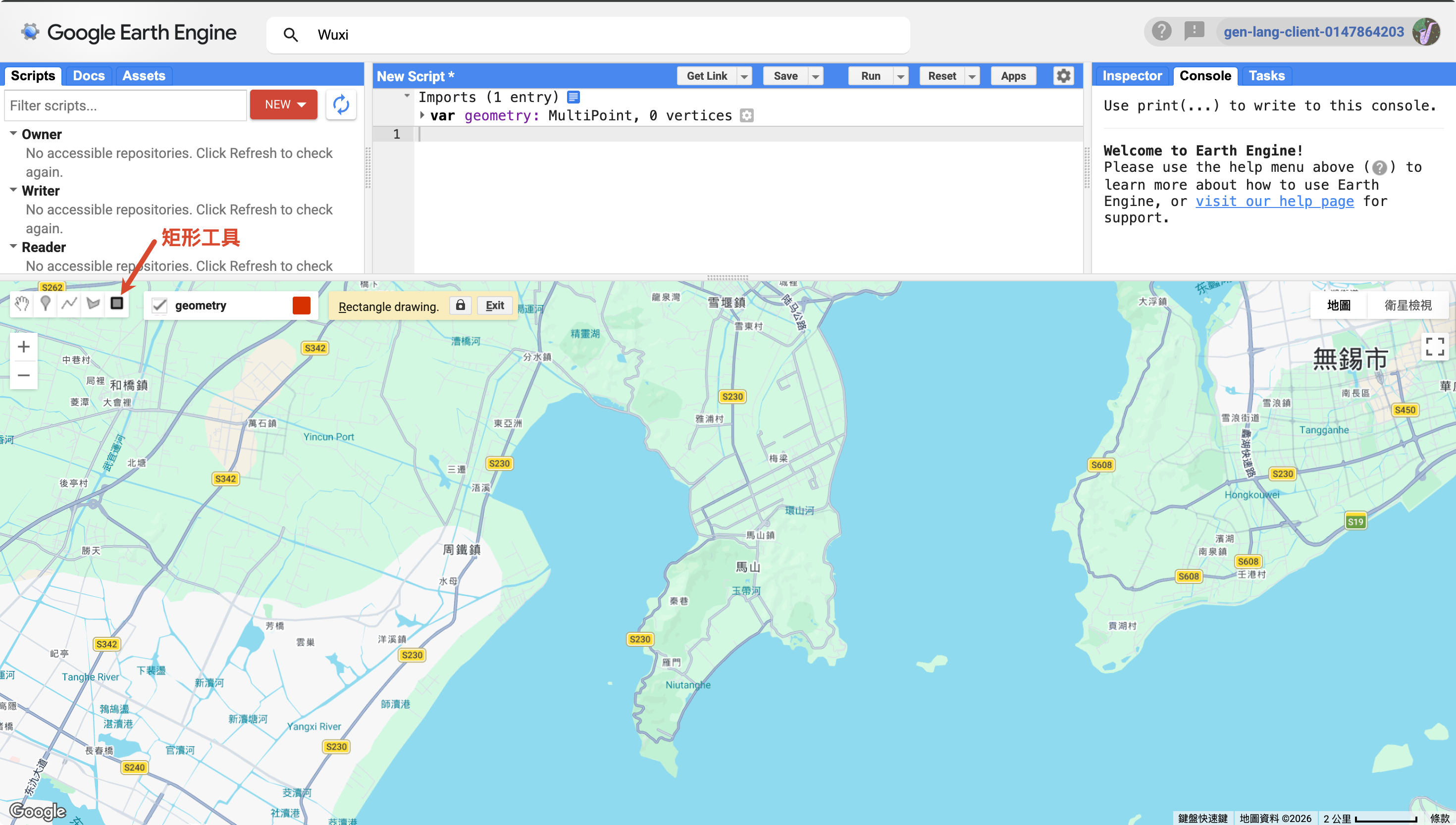This screenshot has height=825, width=1456.
Task: Open the NEW script dropdown
Action: point(284,104)
